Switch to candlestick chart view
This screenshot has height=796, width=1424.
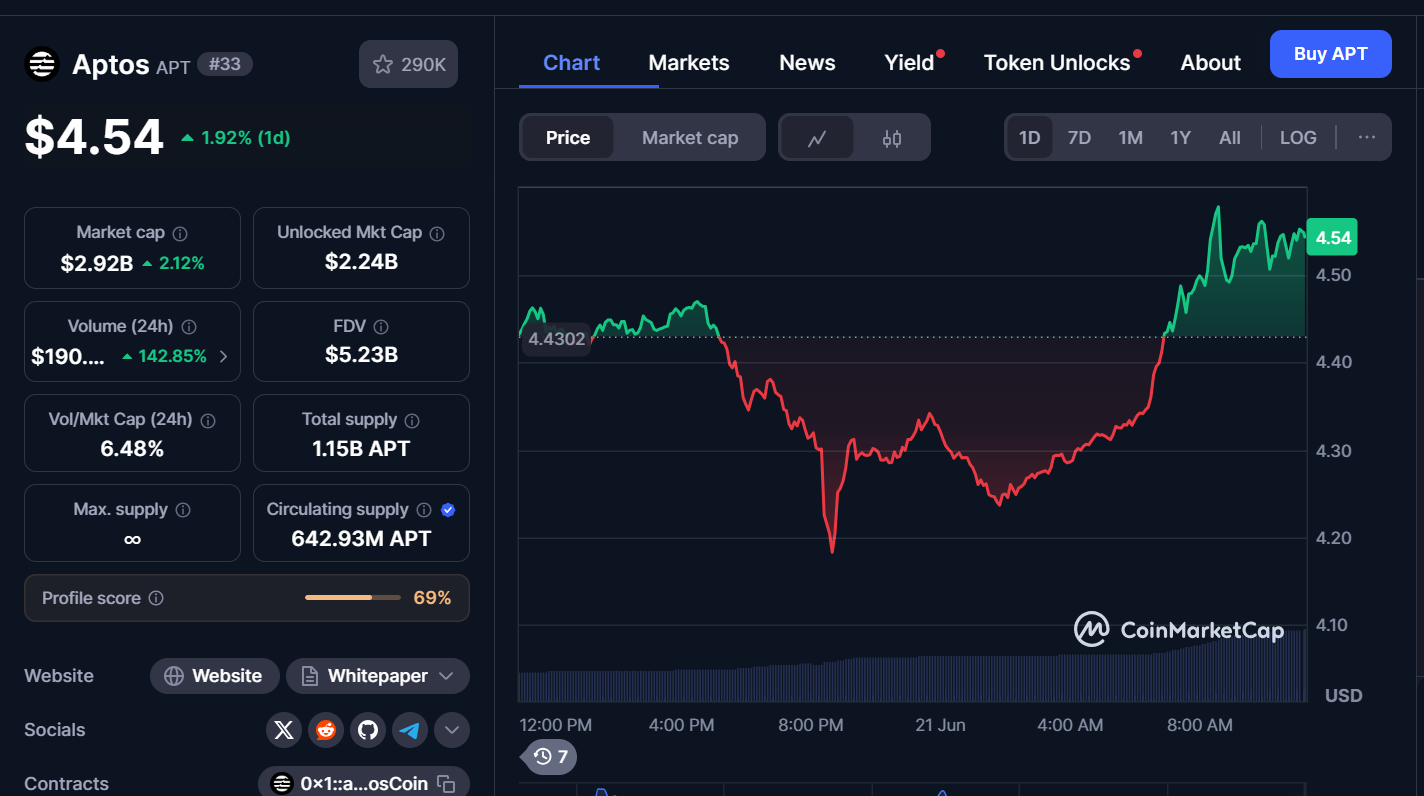click(x=892, y=138)
